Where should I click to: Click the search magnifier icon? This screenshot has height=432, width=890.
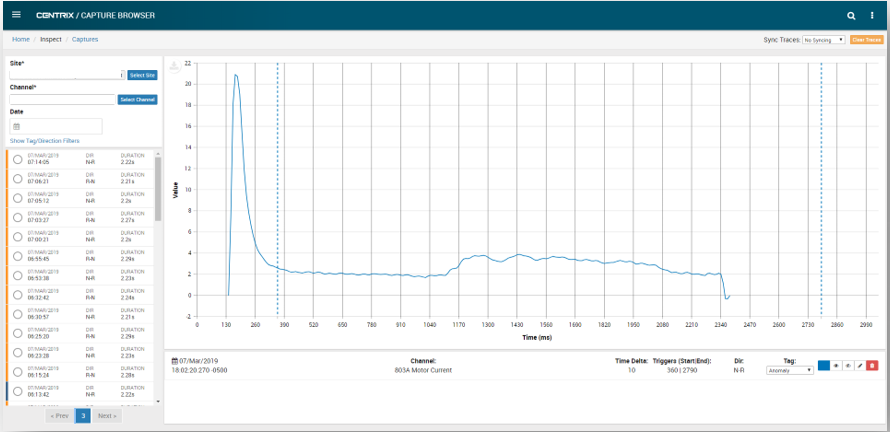(851, 16)
